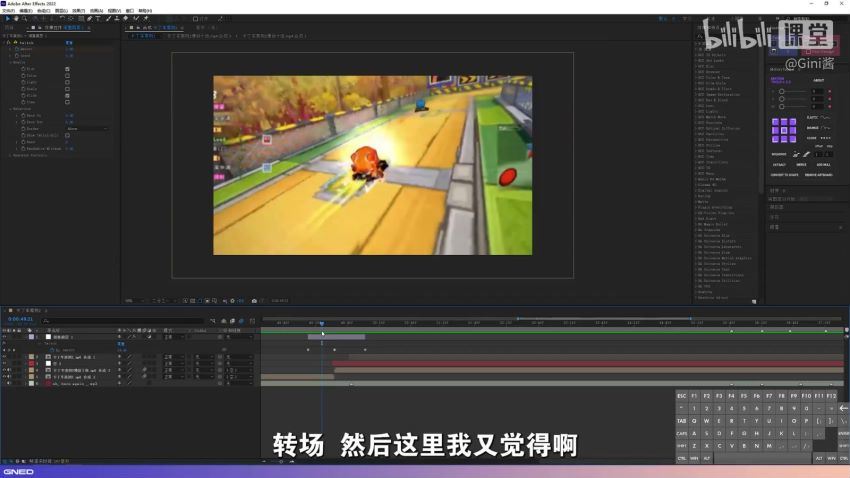Click the REMOVE ARTBOARD button
Screen dimensions: 850x478
point(819,175)
